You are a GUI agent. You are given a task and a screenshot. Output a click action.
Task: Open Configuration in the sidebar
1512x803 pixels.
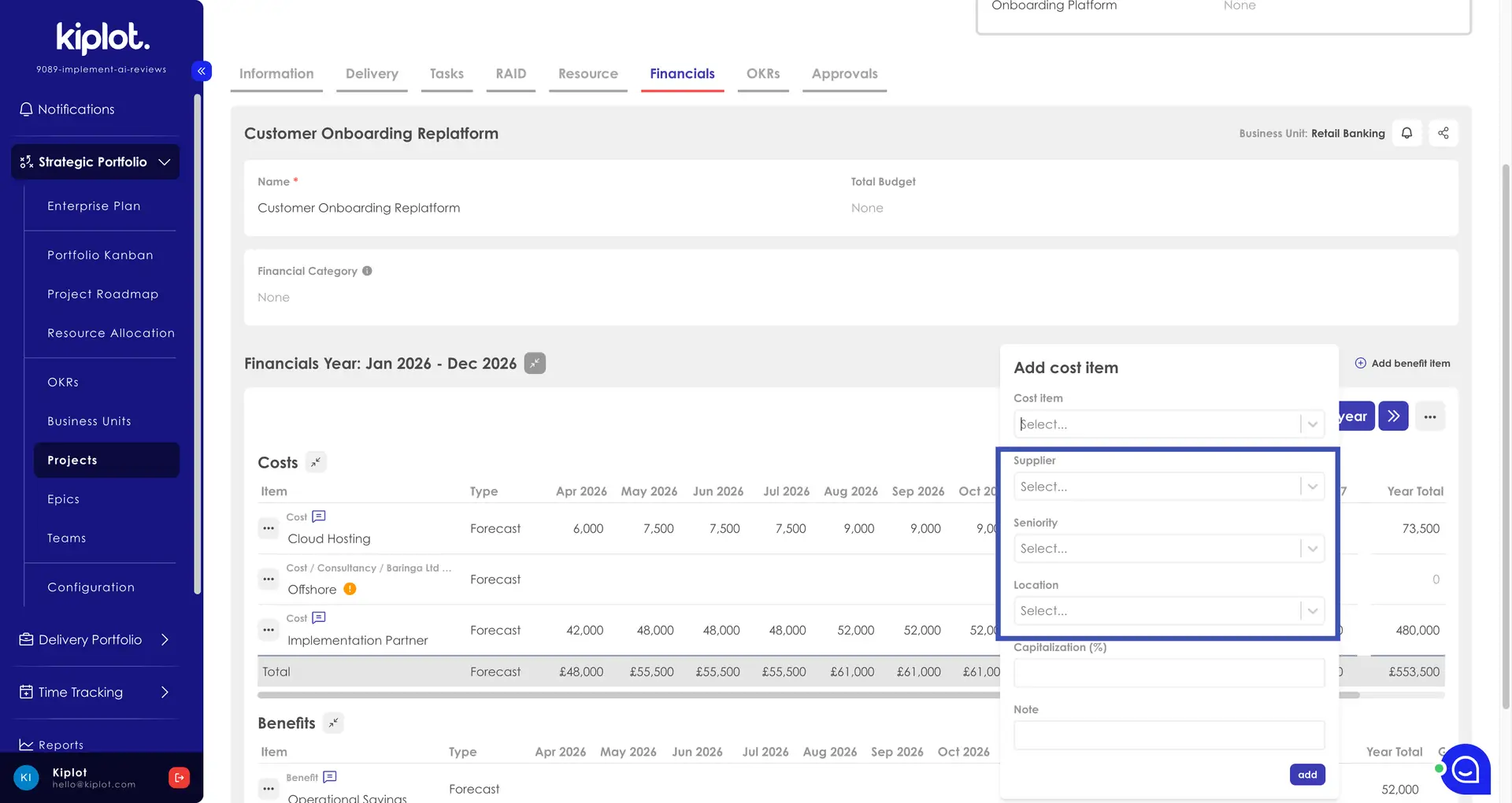(91, 587)
